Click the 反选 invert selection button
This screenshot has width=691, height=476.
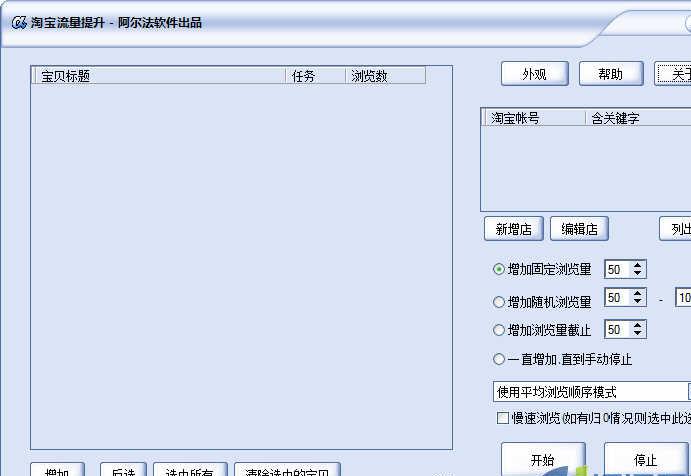123,470
